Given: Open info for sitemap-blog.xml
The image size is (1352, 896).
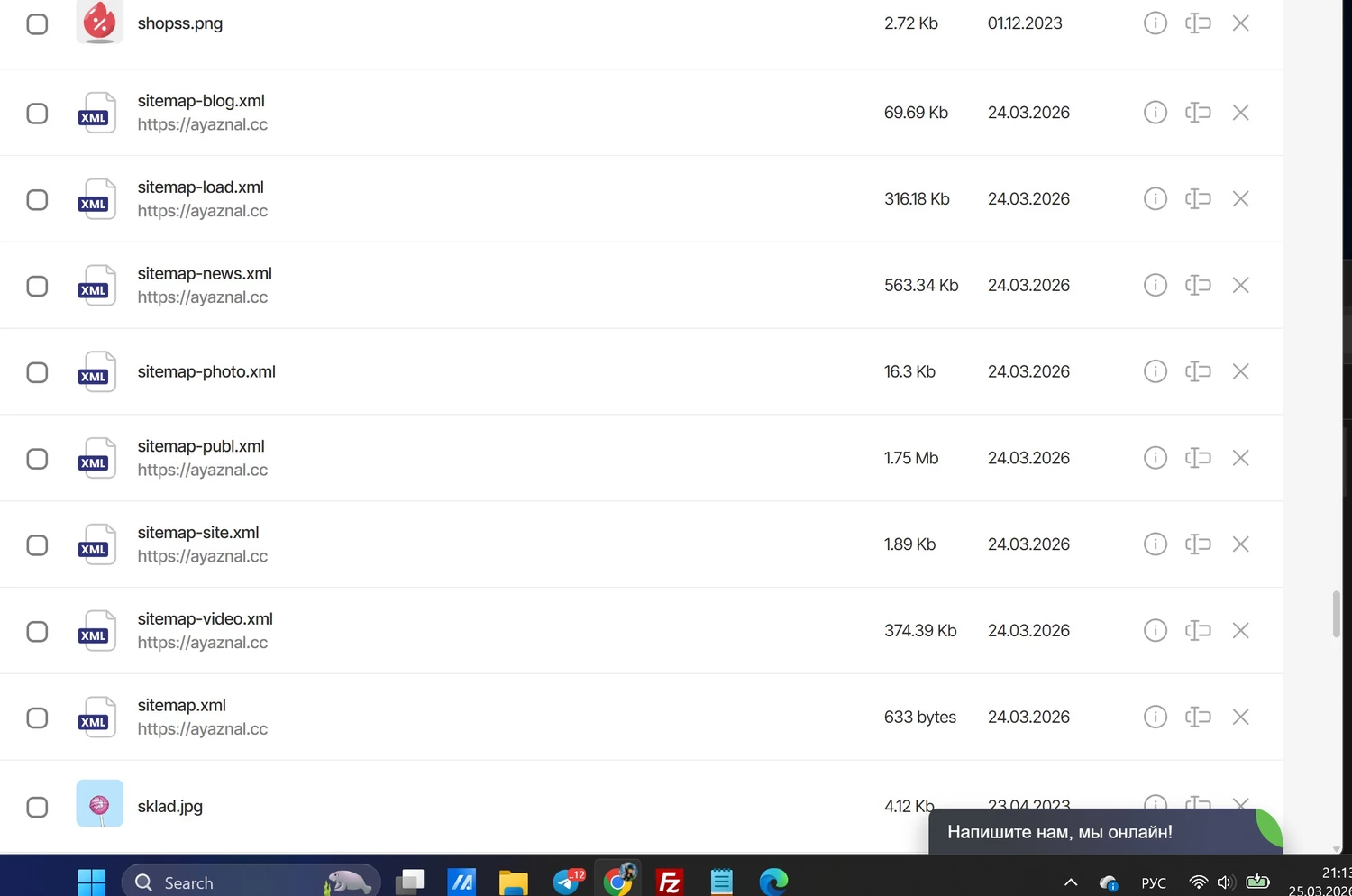Looking at the screenshot, I should click(1155, 113).
